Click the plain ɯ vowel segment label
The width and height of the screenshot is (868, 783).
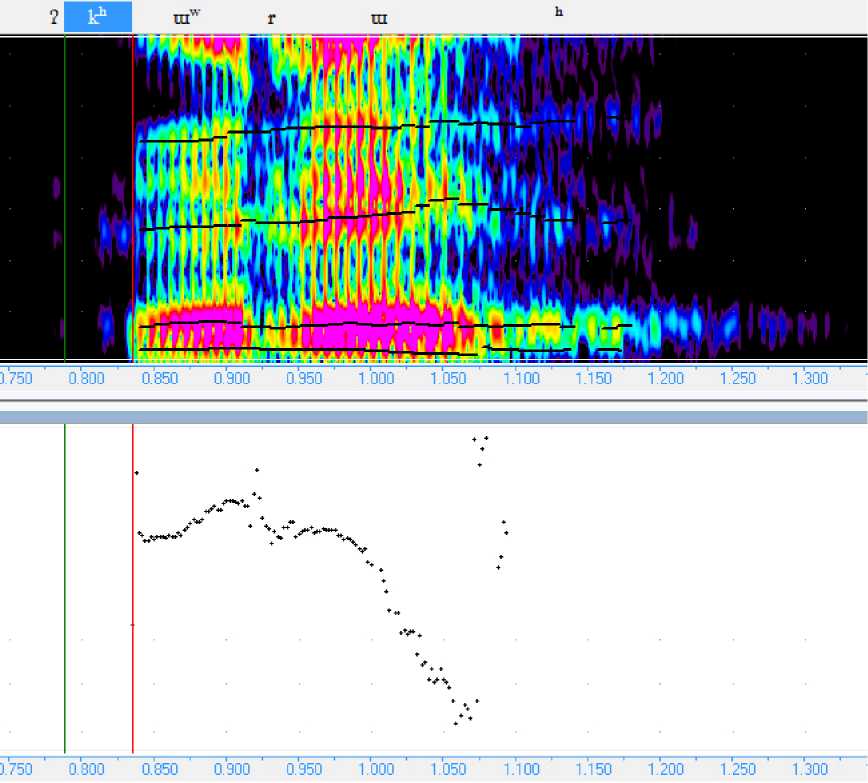(380, 18)
